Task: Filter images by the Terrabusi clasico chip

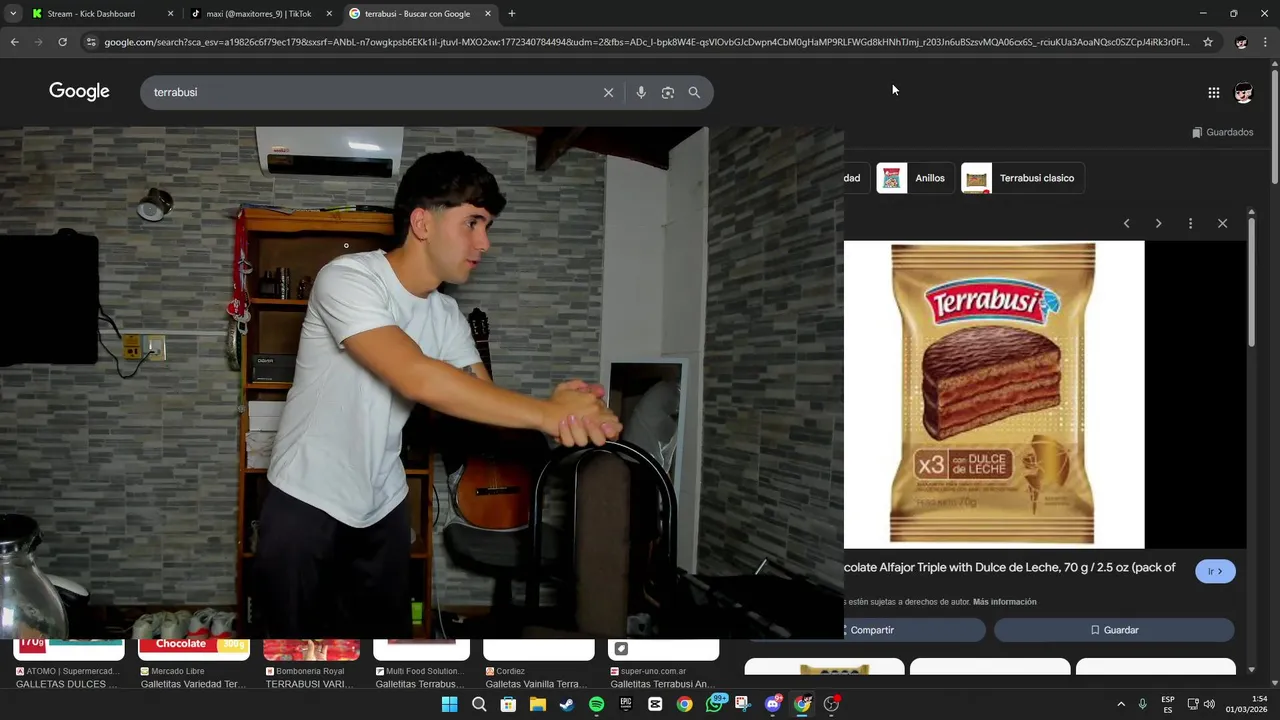Action: pos(1022,178)
